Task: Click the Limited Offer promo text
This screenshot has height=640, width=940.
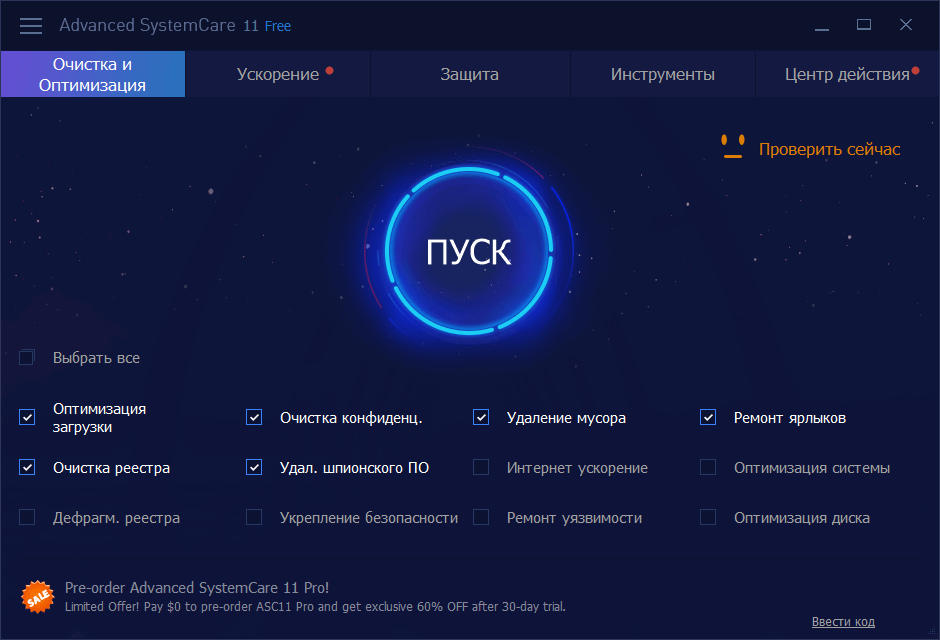Action: [315, 607]
